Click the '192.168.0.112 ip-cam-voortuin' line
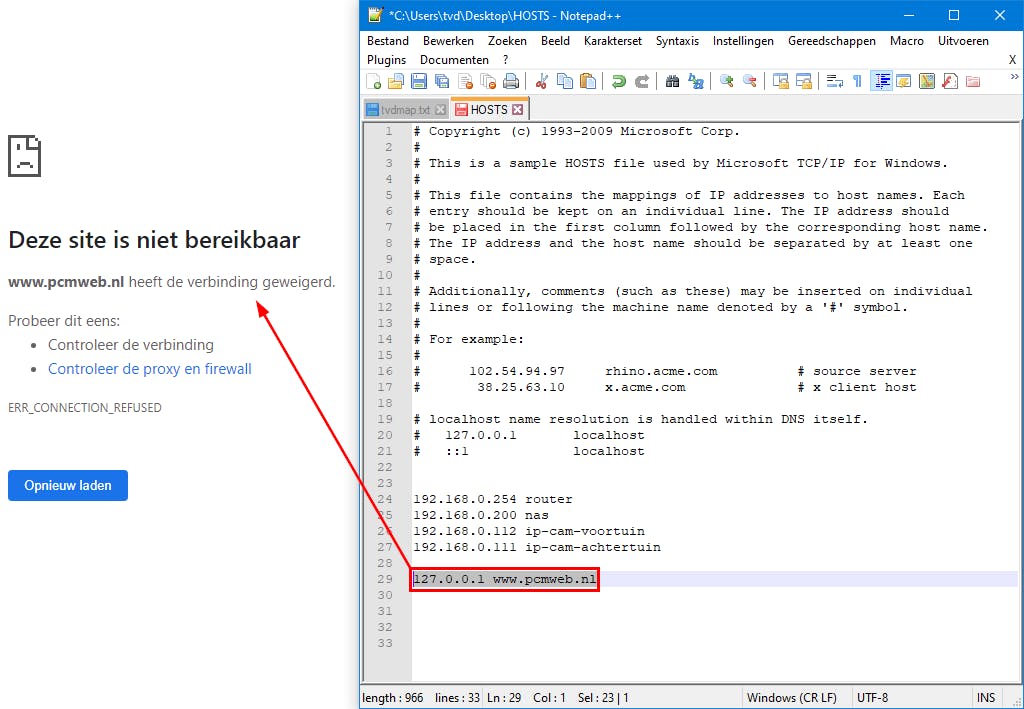1024x709 pixels. 529,531
